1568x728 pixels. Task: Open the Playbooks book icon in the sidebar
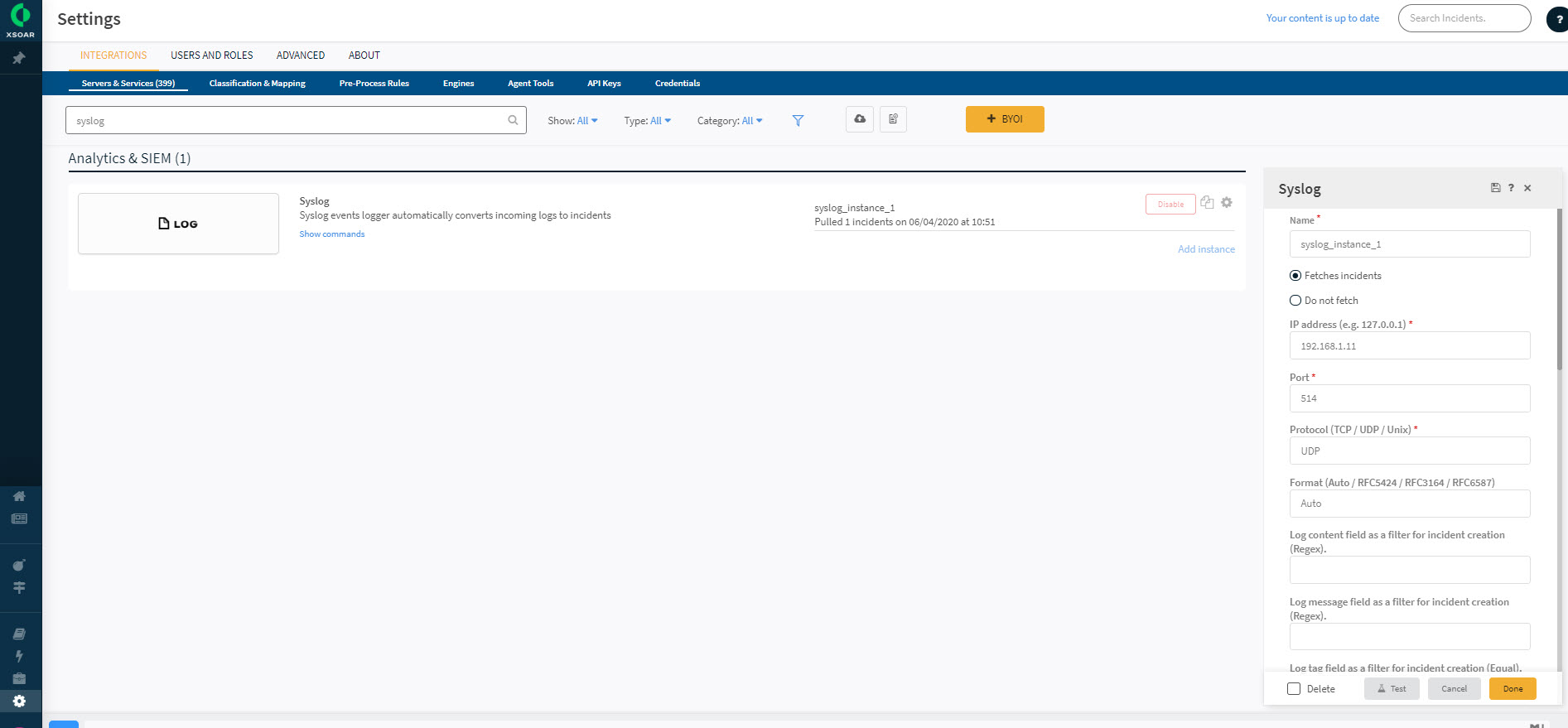click(19, 634)
